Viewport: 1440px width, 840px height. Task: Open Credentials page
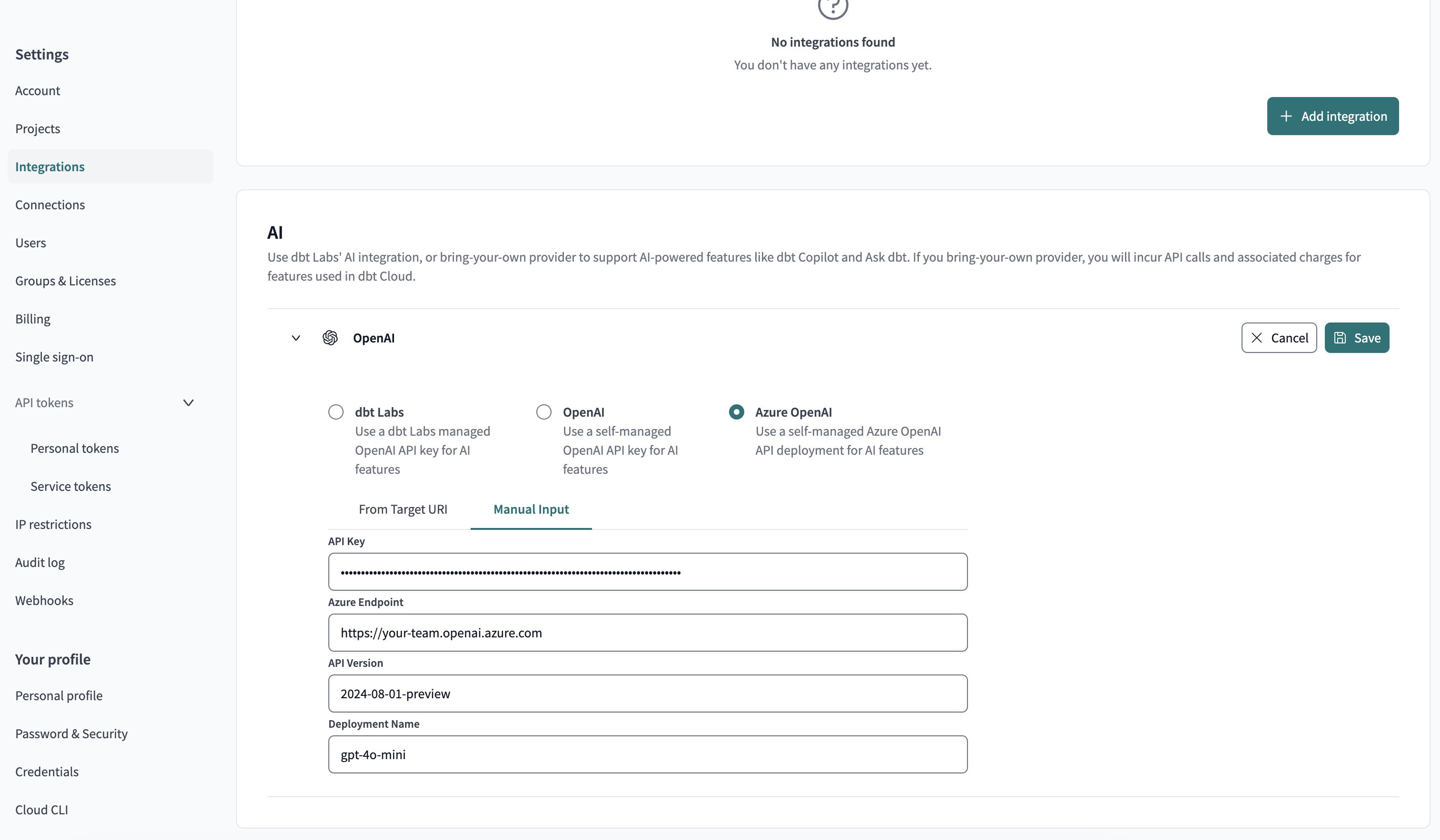click(47, 772)
